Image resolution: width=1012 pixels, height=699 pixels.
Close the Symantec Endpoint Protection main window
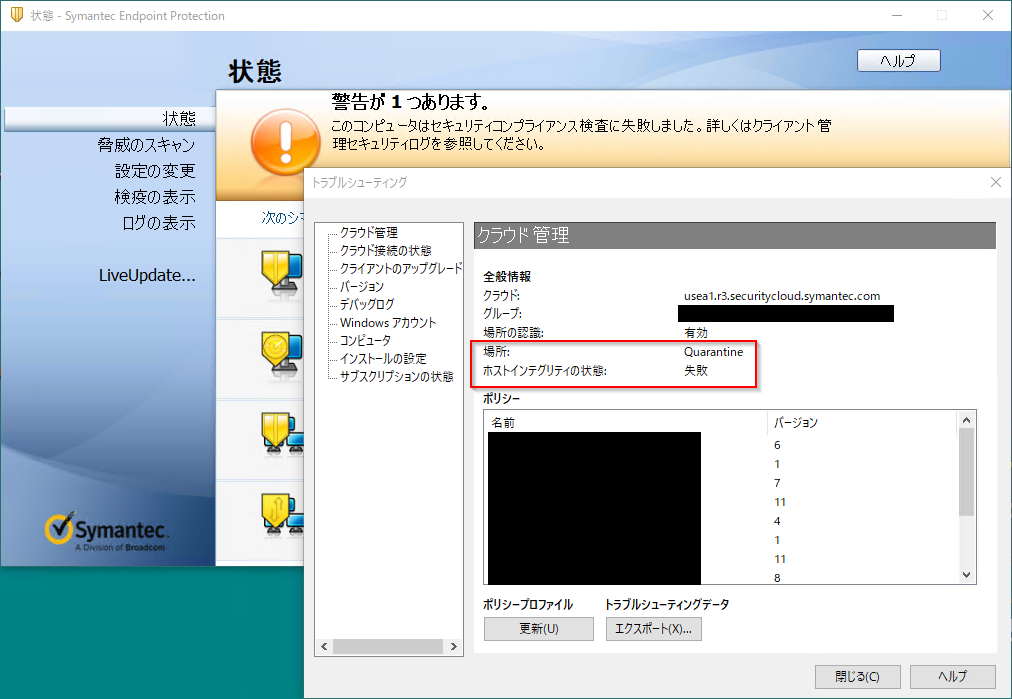(987, 15)
